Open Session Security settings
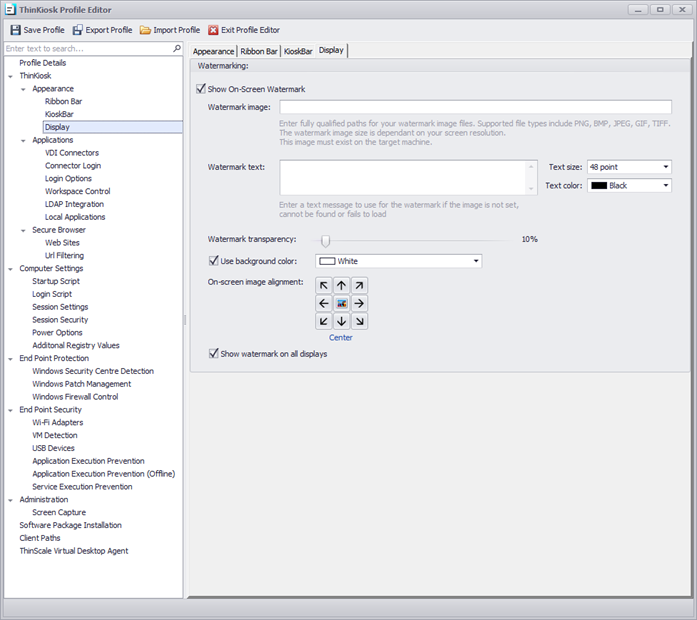The height and width of the screenshot is (620, 697). click(60, 320)
